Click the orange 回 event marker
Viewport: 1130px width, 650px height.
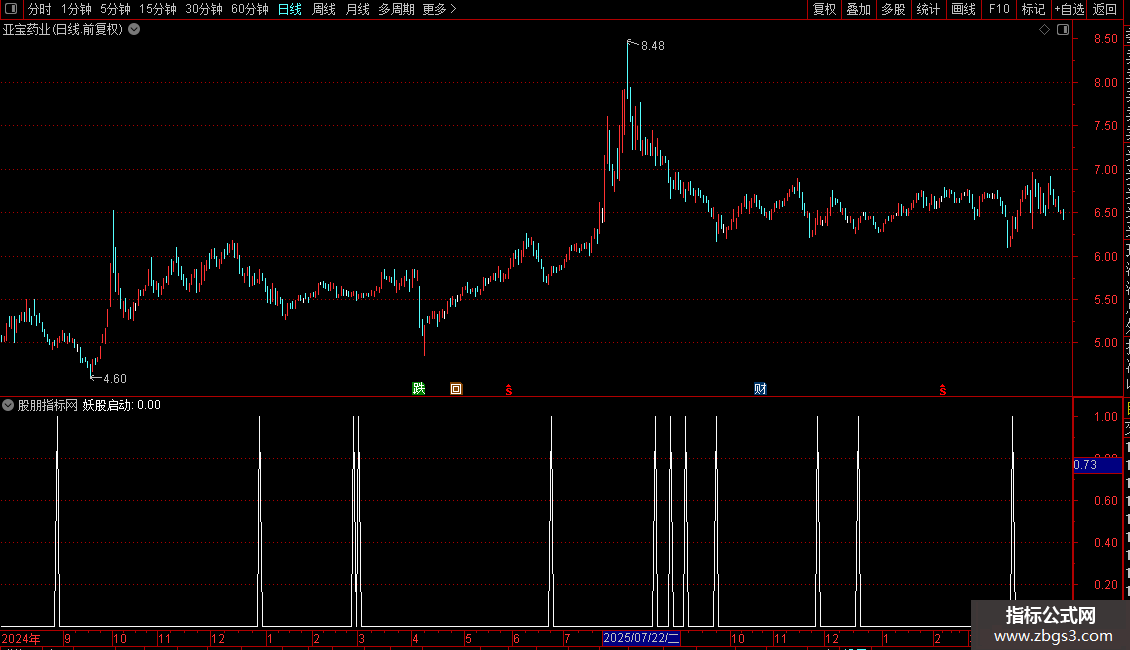456,388
